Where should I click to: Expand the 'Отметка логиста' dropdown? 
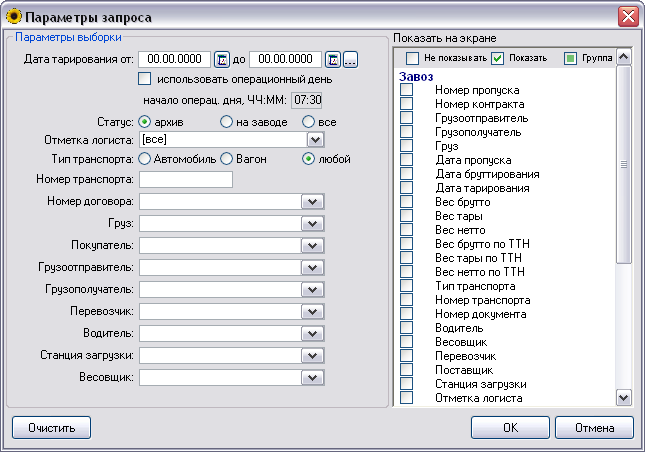click(x=314, y=140)
